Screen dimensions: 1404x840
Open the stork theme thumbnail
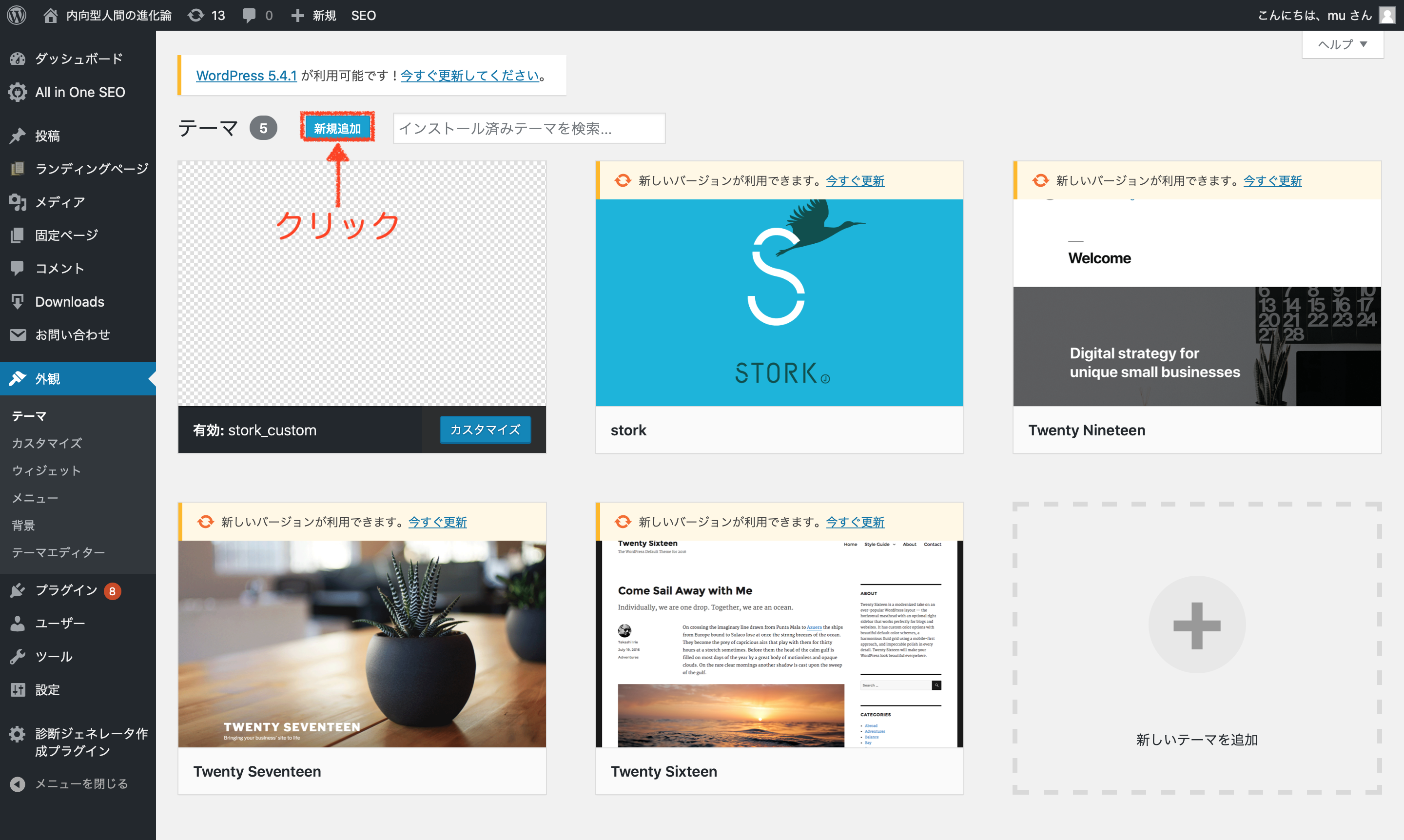click(x=779, y=302)
